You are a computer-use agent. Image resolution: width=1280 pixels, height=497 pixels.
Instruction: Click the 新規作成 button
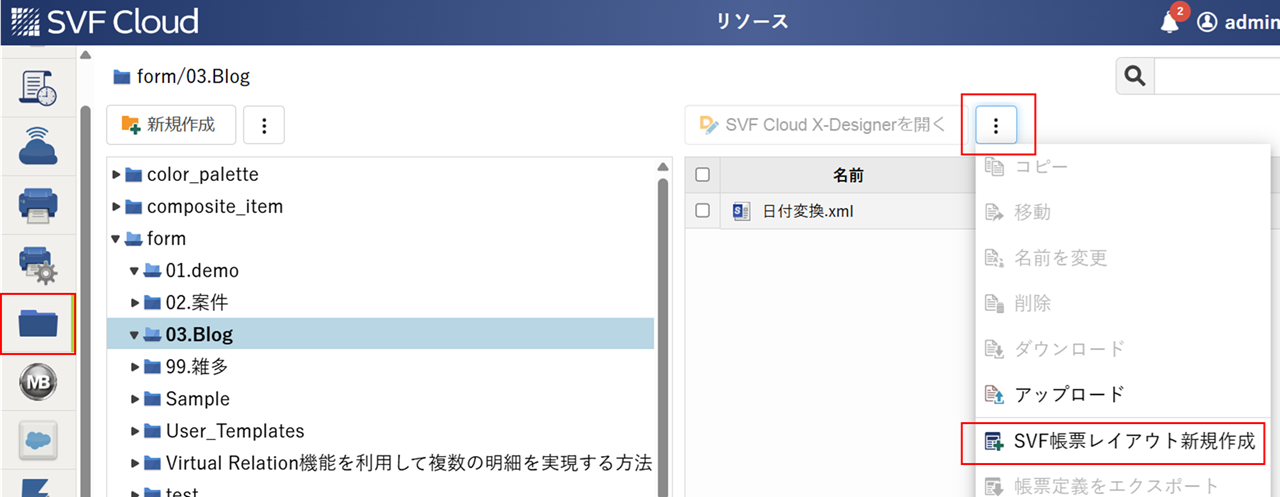pos(170,125)
